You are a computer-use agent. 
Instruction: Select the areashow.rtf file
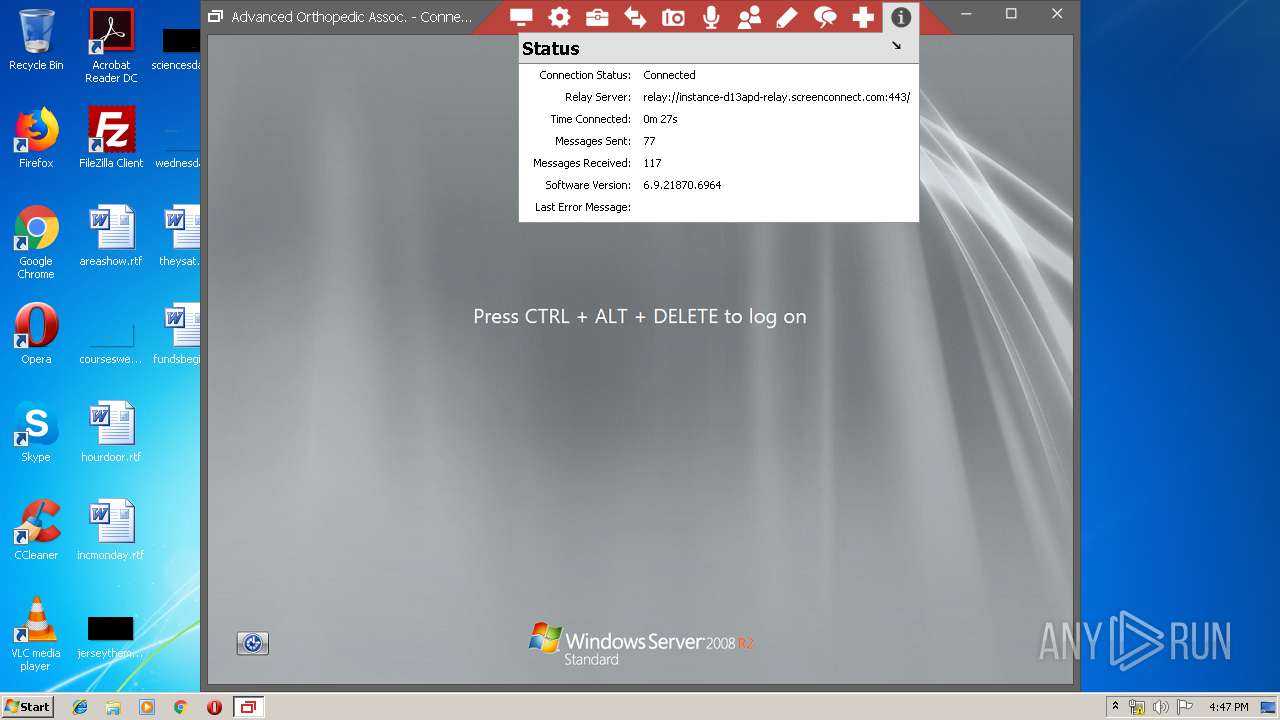[111, 236]
